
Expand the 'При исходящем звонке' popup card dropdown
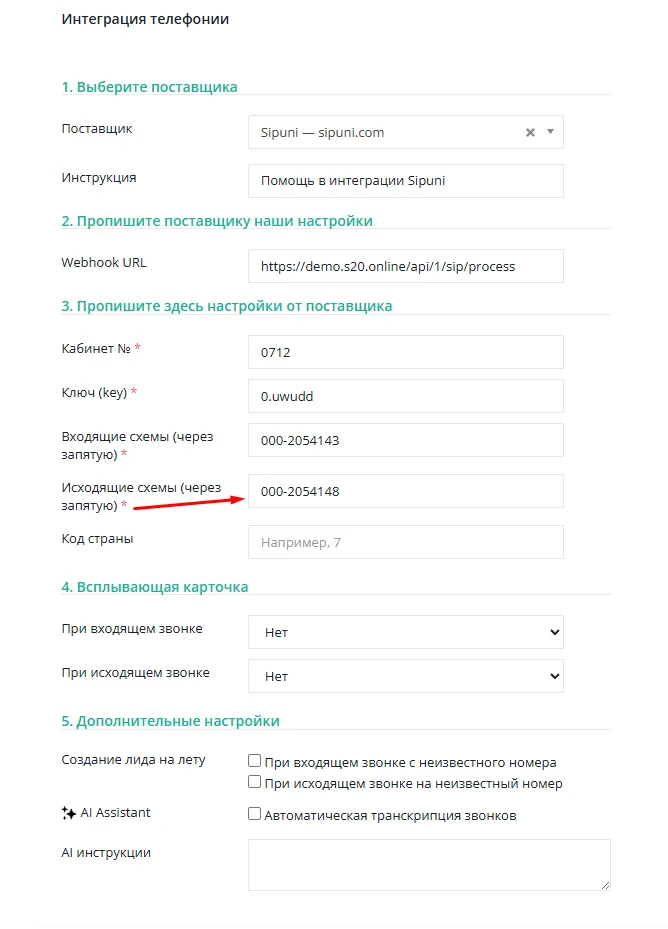point(405,676)
